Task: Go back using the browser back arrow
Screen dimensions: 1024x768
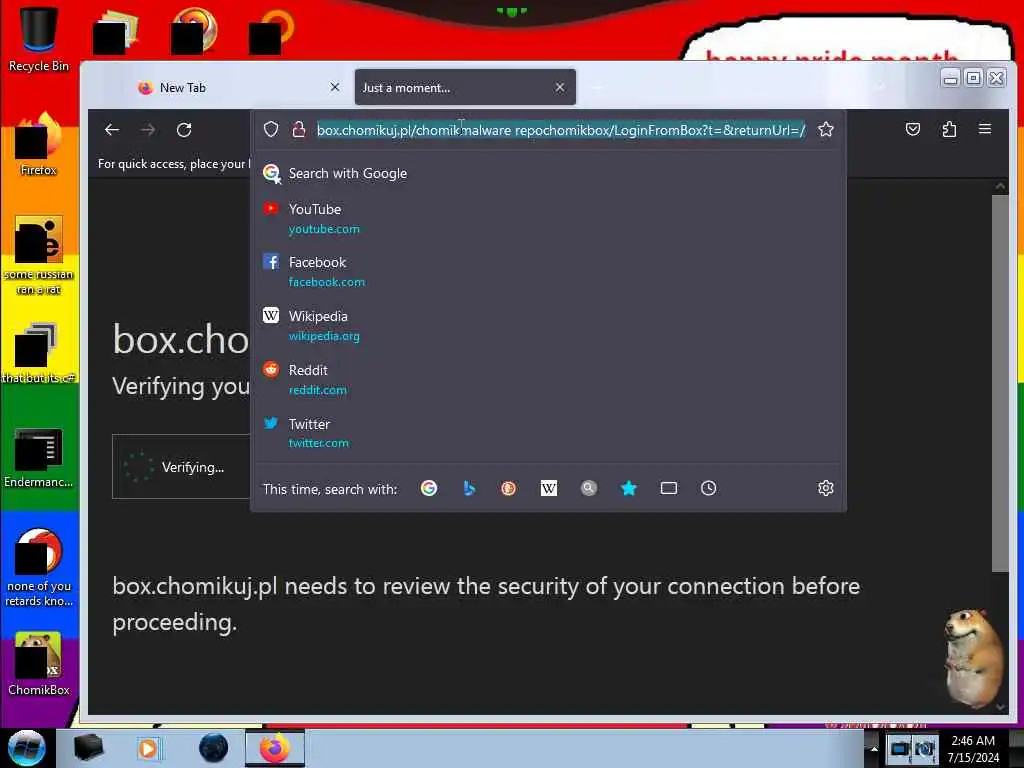Action: click(x=112, y=130)
